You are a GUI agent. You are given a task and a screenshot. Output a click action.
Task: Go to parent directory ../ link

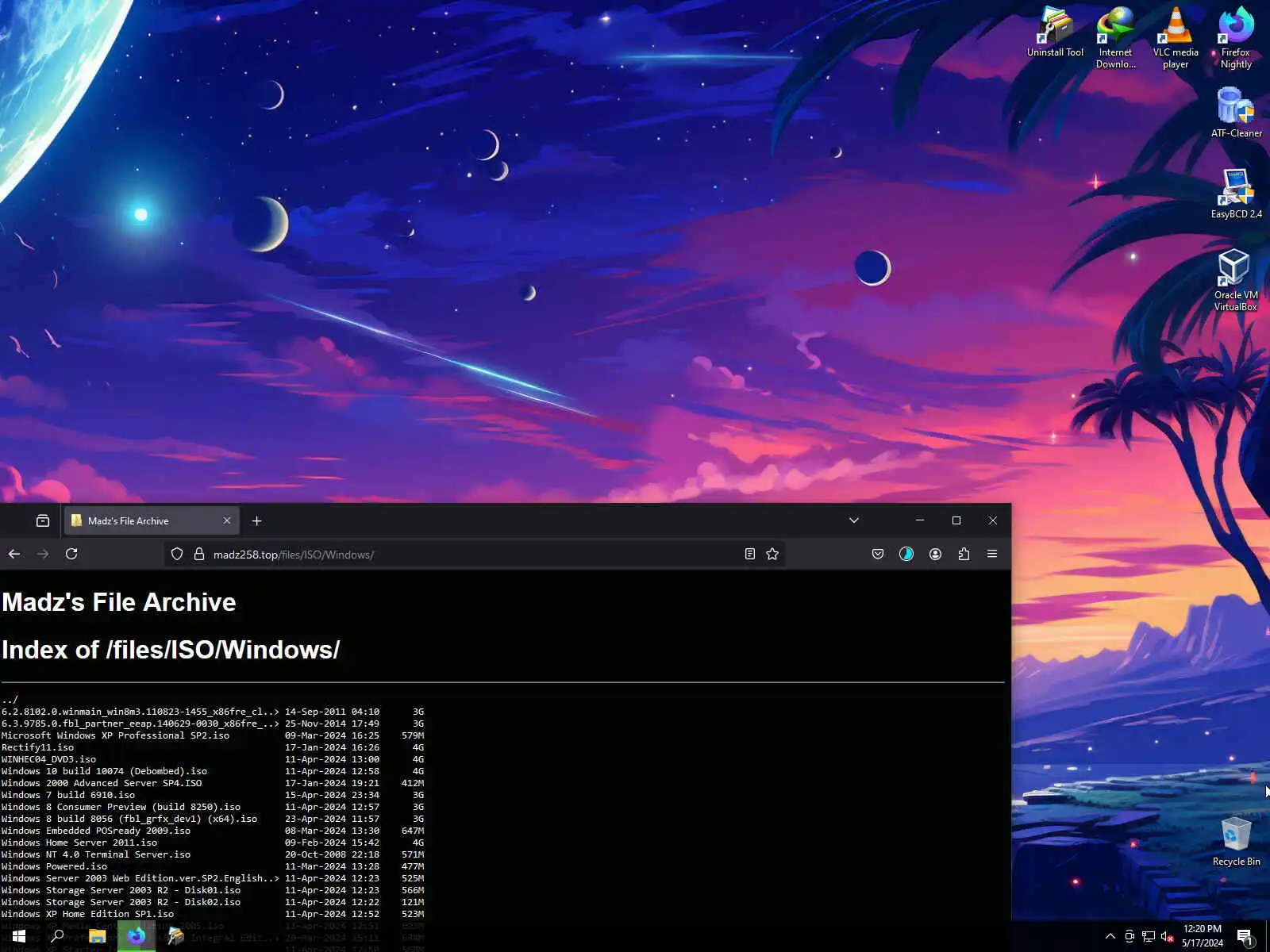click(x=10, y=700)
